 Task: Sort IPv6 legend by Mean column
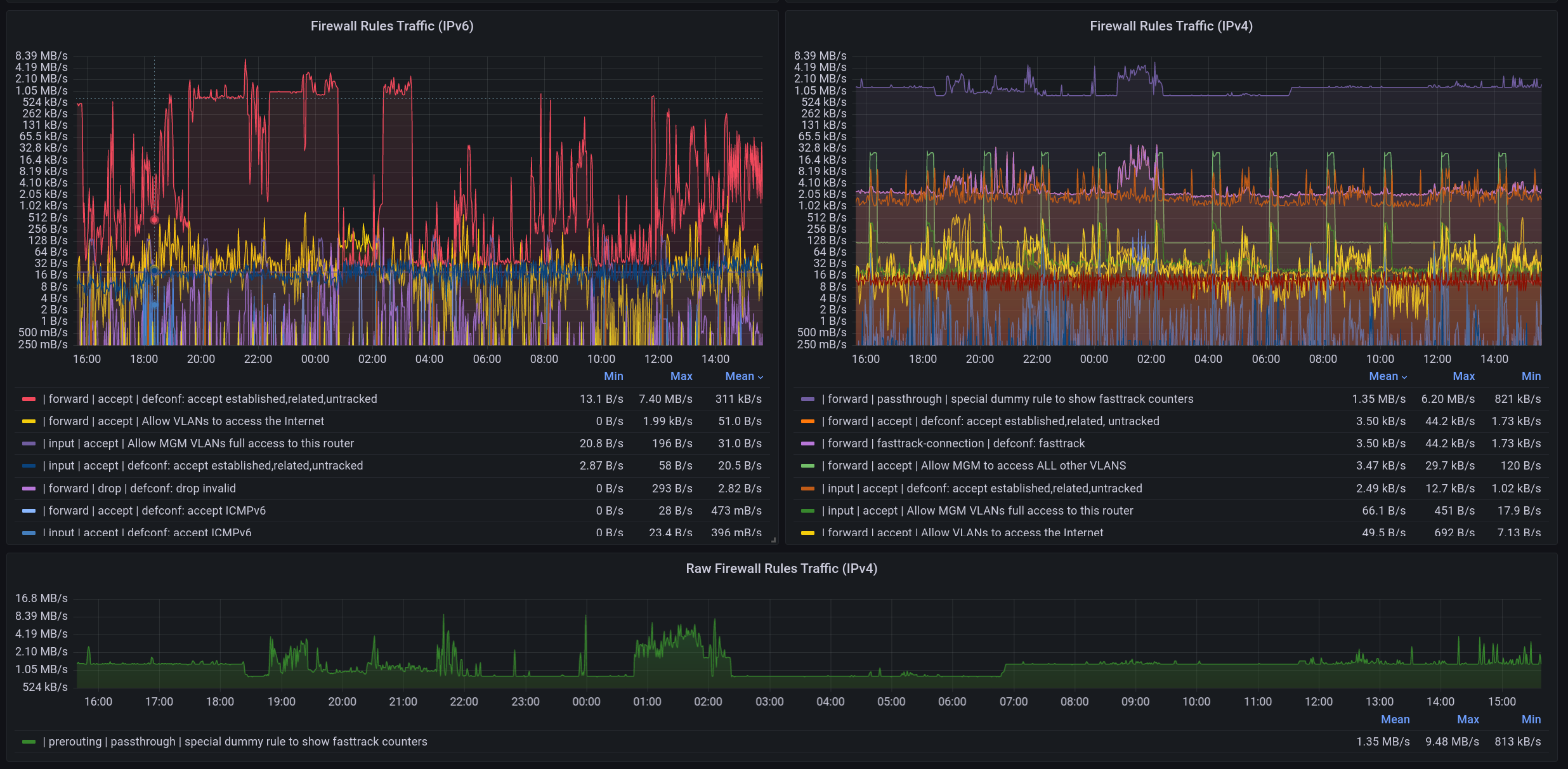coord(740,376)
